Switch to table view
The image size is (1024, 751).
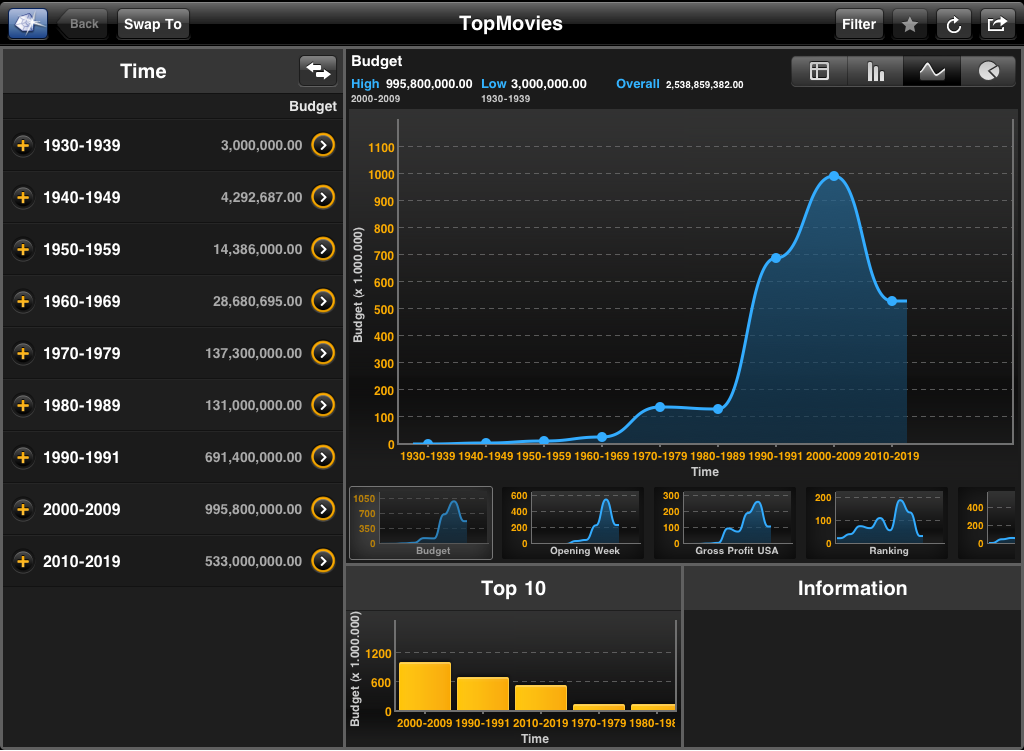pyautogui.click(x=820, y=72)
